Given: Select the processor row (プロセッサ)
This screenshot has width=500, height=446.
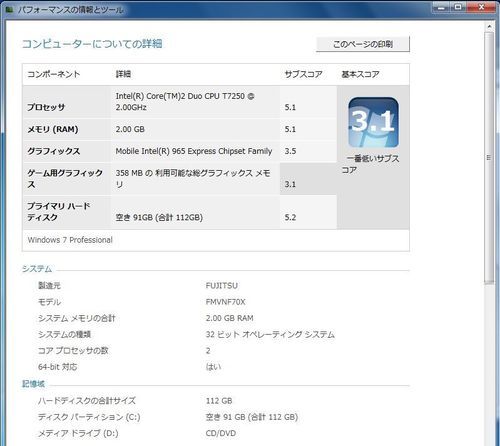Looking at the screenshot, I should coord(179,102).
